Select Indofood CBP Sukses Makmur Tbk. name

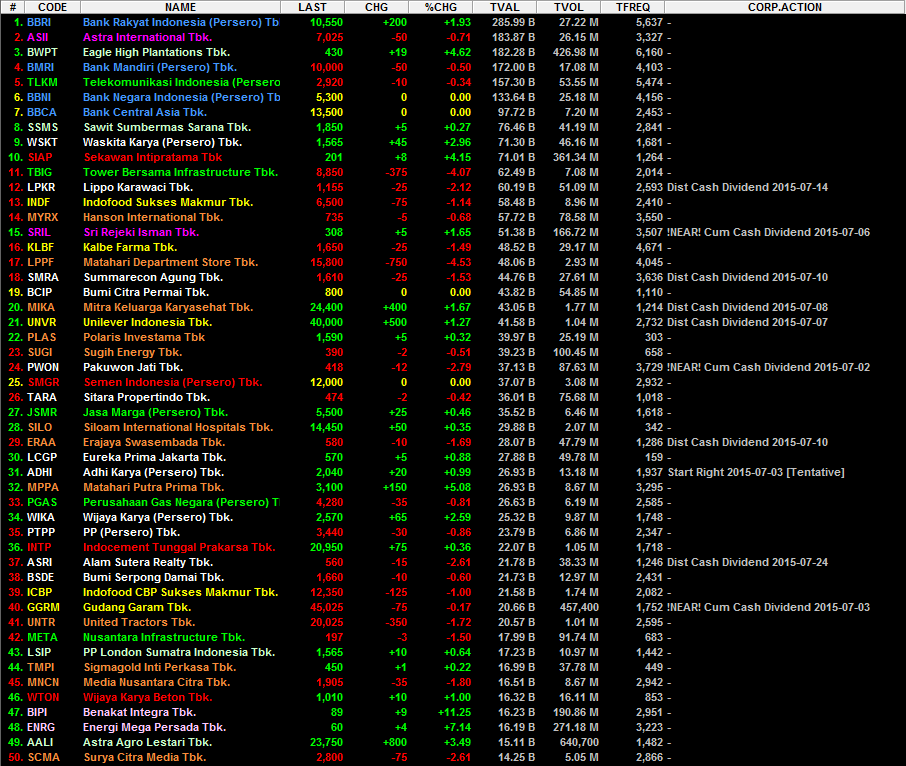[180, 593]
